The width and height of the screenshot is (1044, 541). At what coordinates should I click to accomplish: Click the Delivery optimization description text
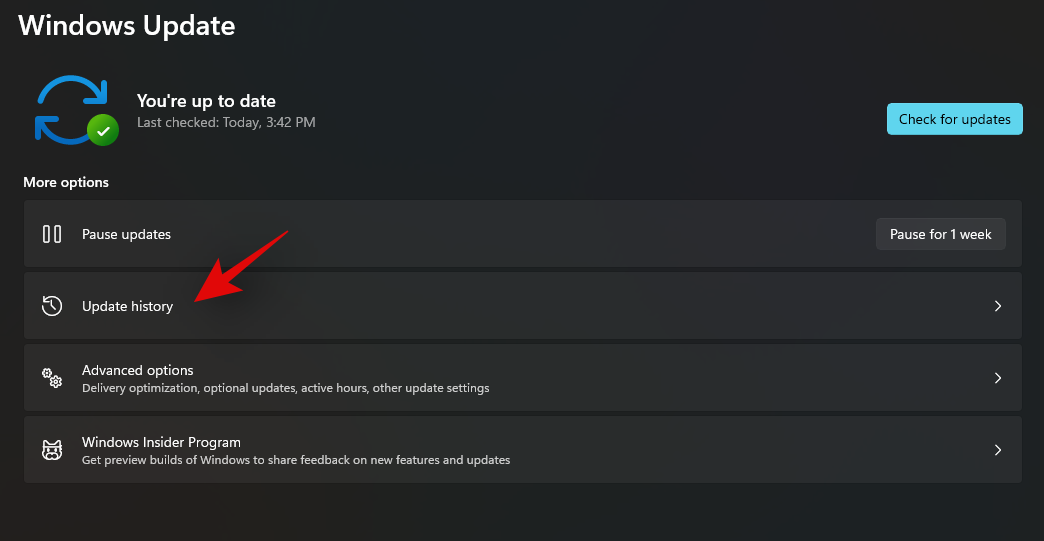[285, 388]
